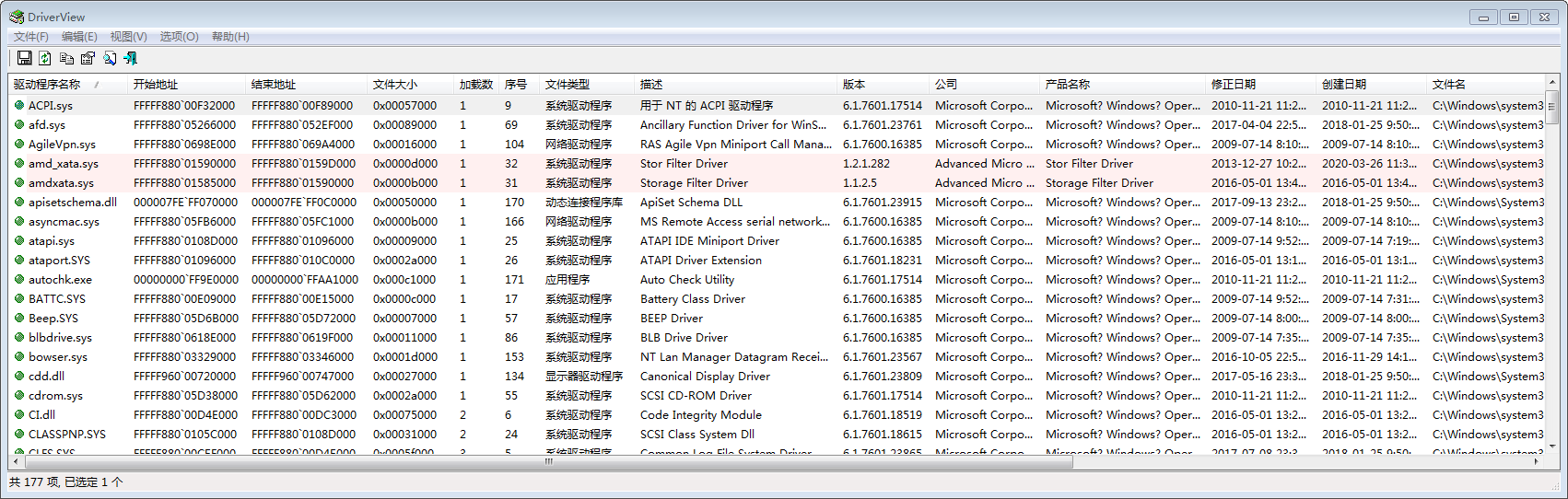
Task: Click the Copy selected items toolbar icon
Action: click(x=66, y=58)
